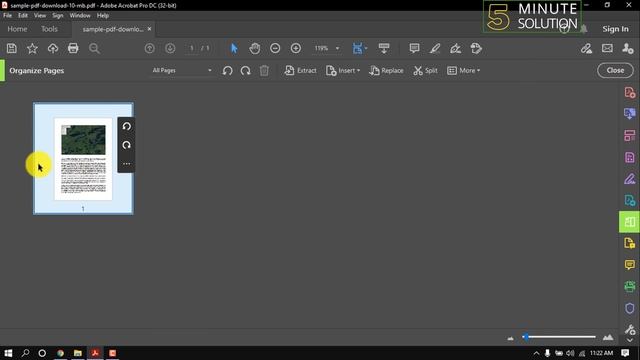Viewport: 640px width, 360px height.
Task: Upload file using the cloud upload icon
Action: coord(53,49)
